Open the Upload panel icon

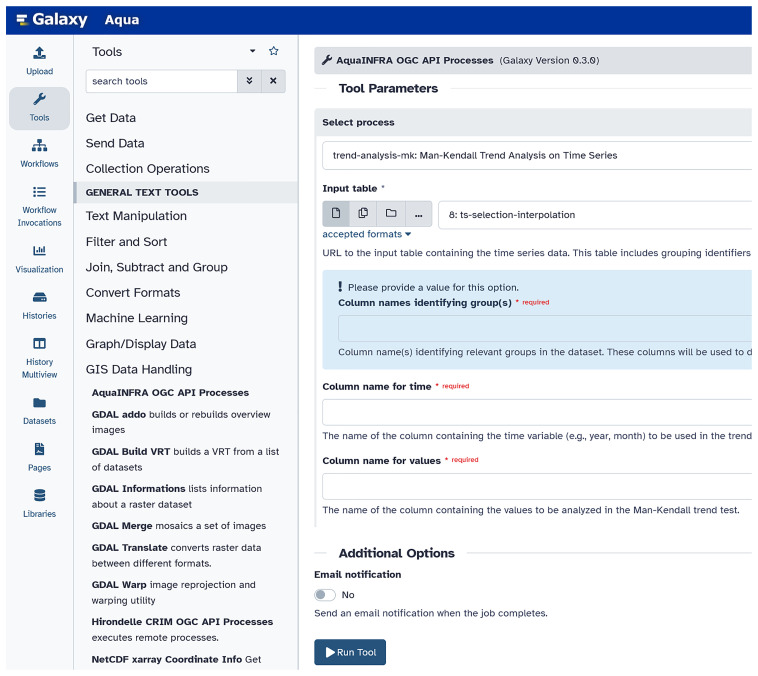(x=39, y=53)
